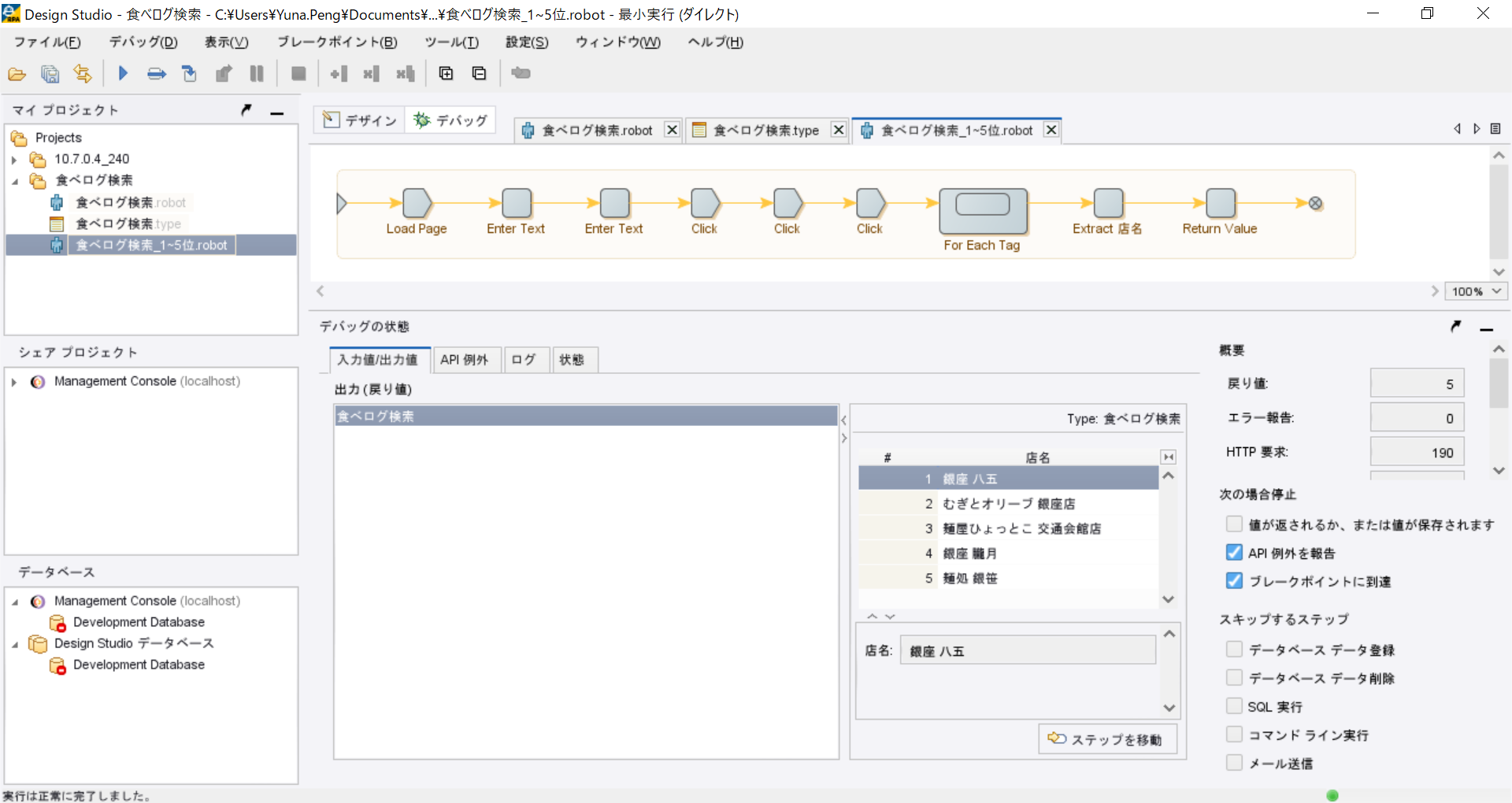
Task: Uncheck API 例外を報告 checkbox
Action: (1234, 553)
